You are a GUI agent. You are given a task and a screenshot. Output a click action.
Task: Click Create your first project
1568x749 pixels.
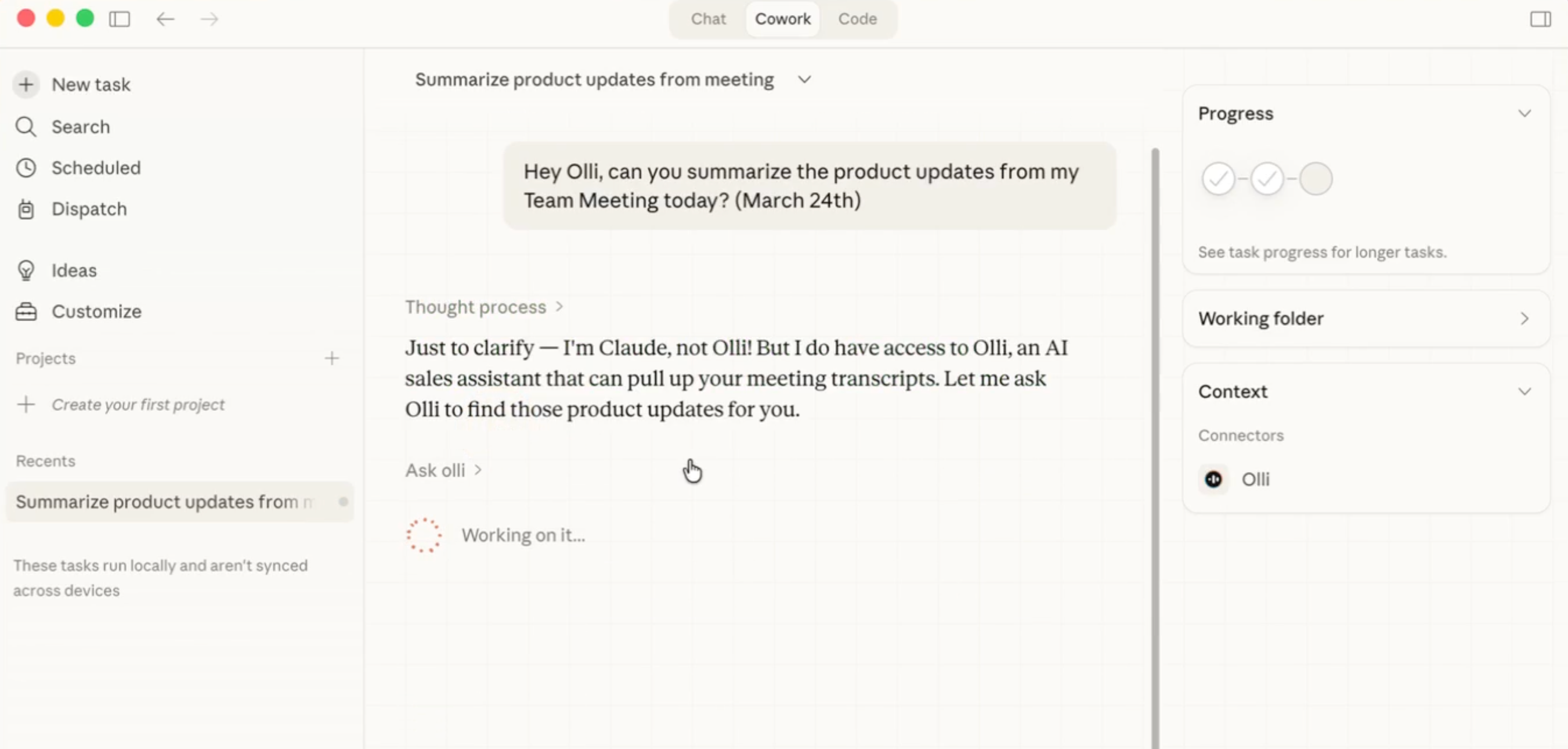coord(138,404)
